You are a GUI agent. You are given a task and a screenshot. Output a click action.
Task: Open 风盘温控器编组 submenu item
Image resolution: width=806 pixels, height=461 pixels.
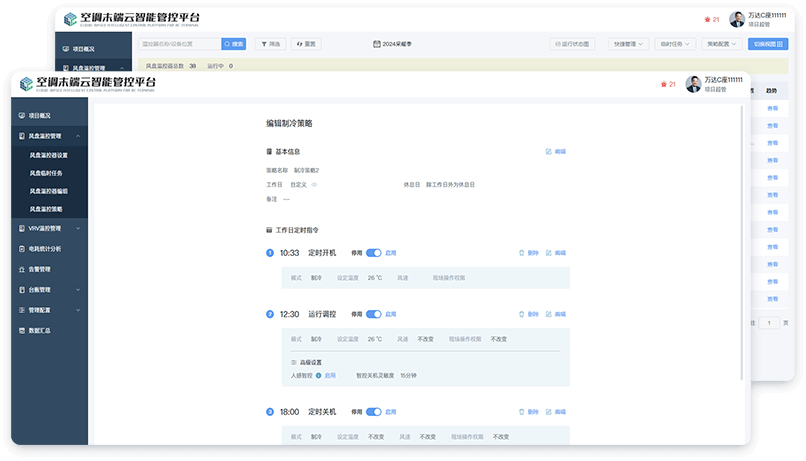pyautogui.click(x=49, y=191)
